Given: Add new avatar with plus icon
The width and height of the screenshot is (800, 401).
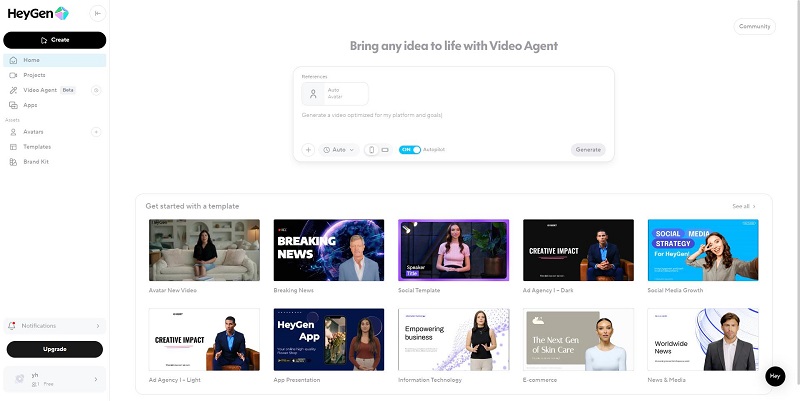Looking at the screenshot, I should [96, 132].
